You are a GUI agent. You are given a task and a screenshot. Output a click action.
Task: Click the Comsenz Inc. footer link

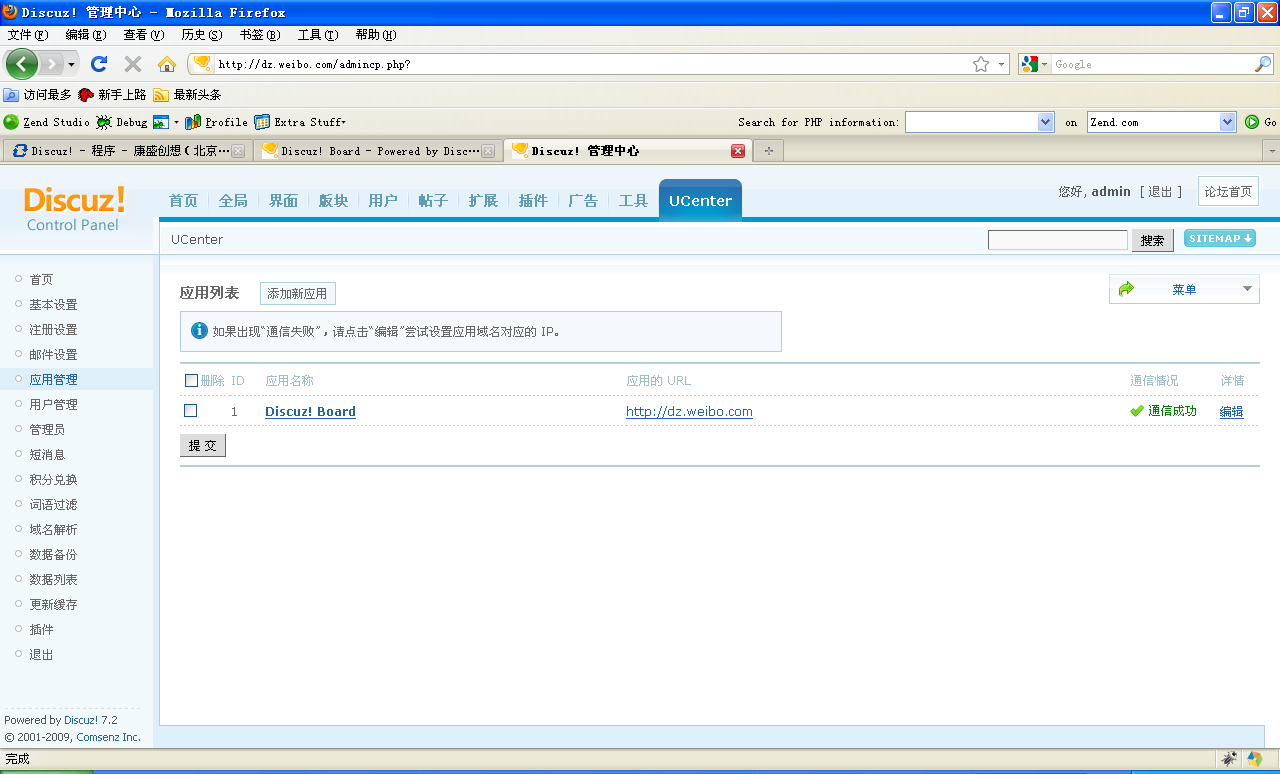click(x=109, y=737)
